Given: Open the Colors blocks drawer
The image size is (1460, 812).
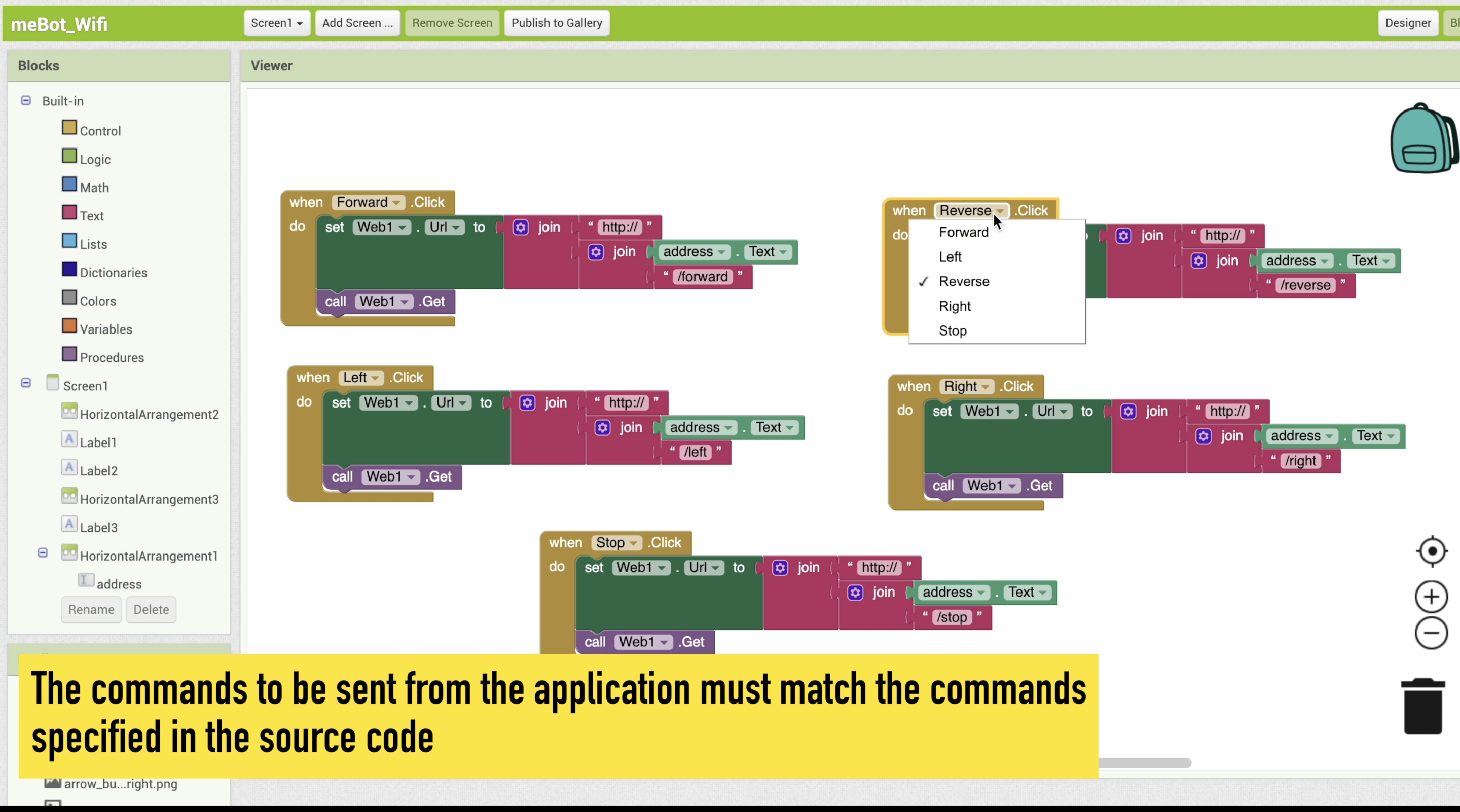Looking at the screenshot, I should pos(97,301).
